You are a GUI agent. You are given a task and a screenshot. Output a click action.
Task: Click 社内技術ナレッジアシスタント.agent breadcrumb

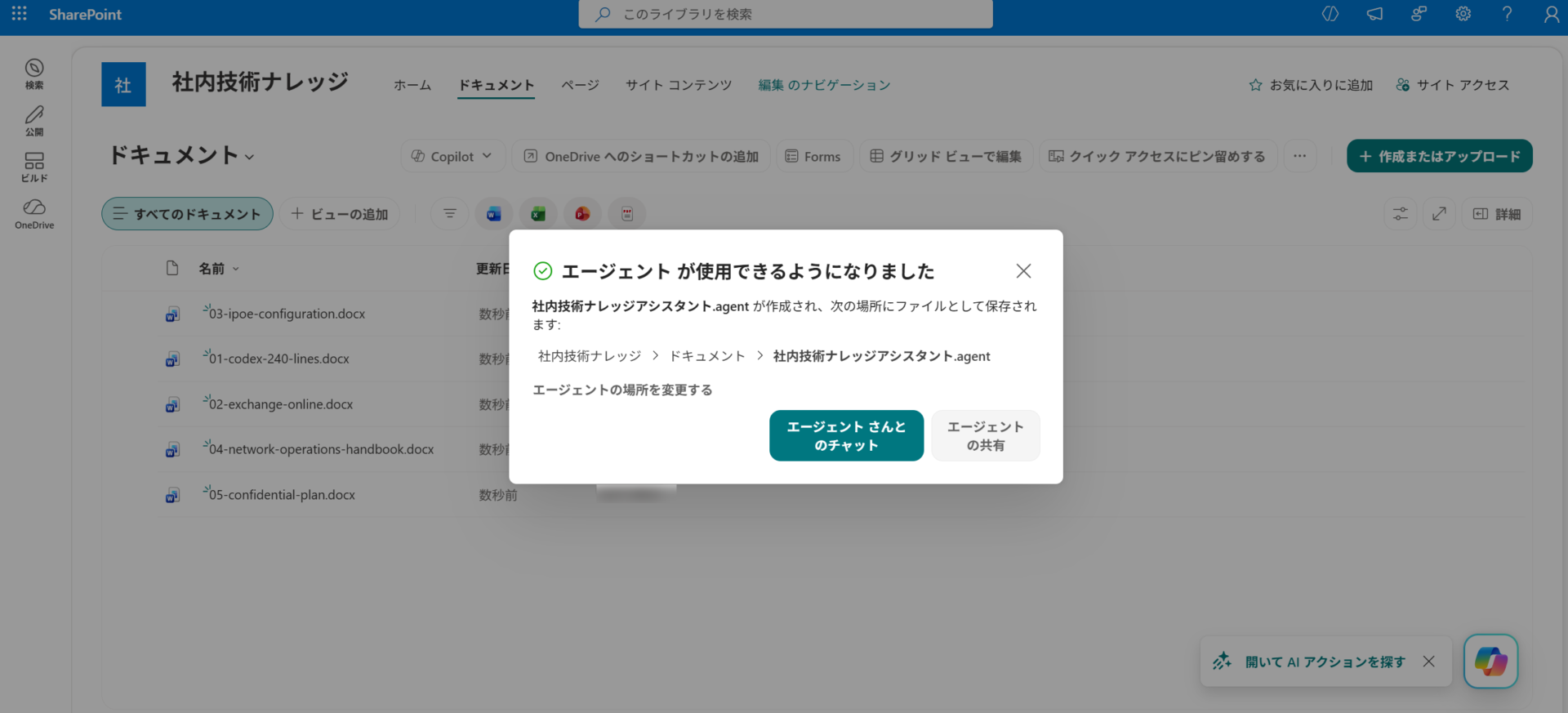click(881, 356)
